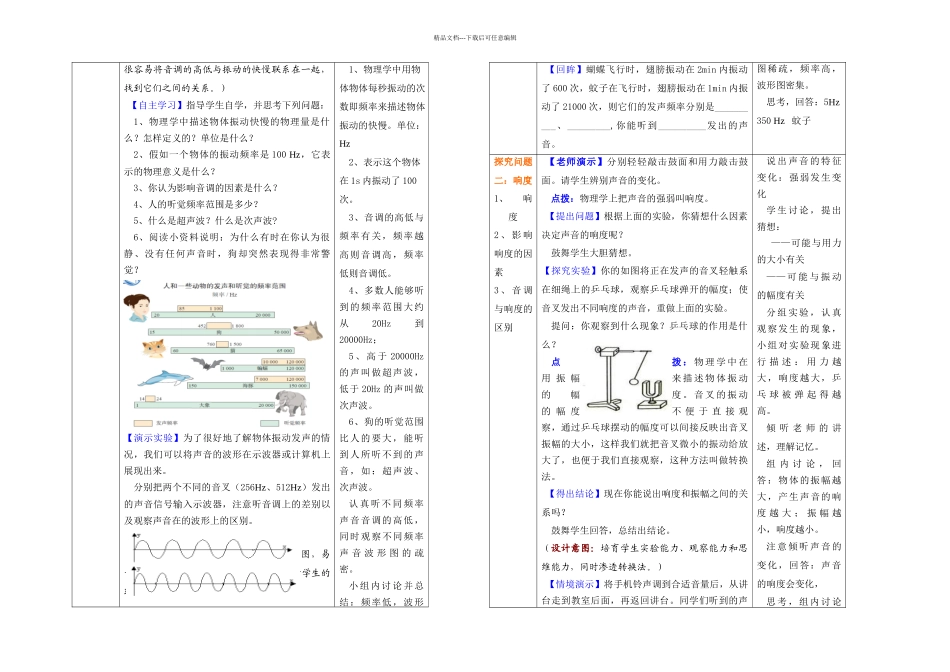
Task: Click the lone "Hz" unit line in the left page's right column
Action: pyautogui.click(x=345, y=144)
